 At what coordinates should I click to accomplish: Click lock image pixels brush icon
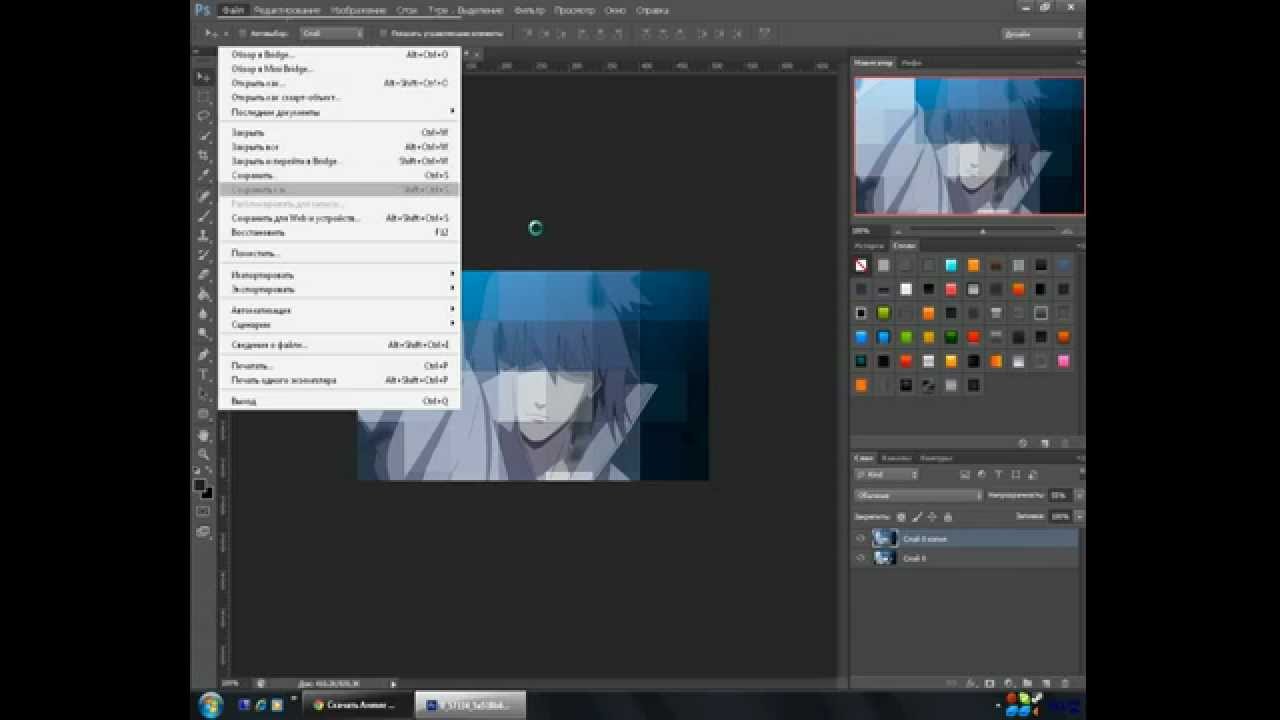pos(917,517)
